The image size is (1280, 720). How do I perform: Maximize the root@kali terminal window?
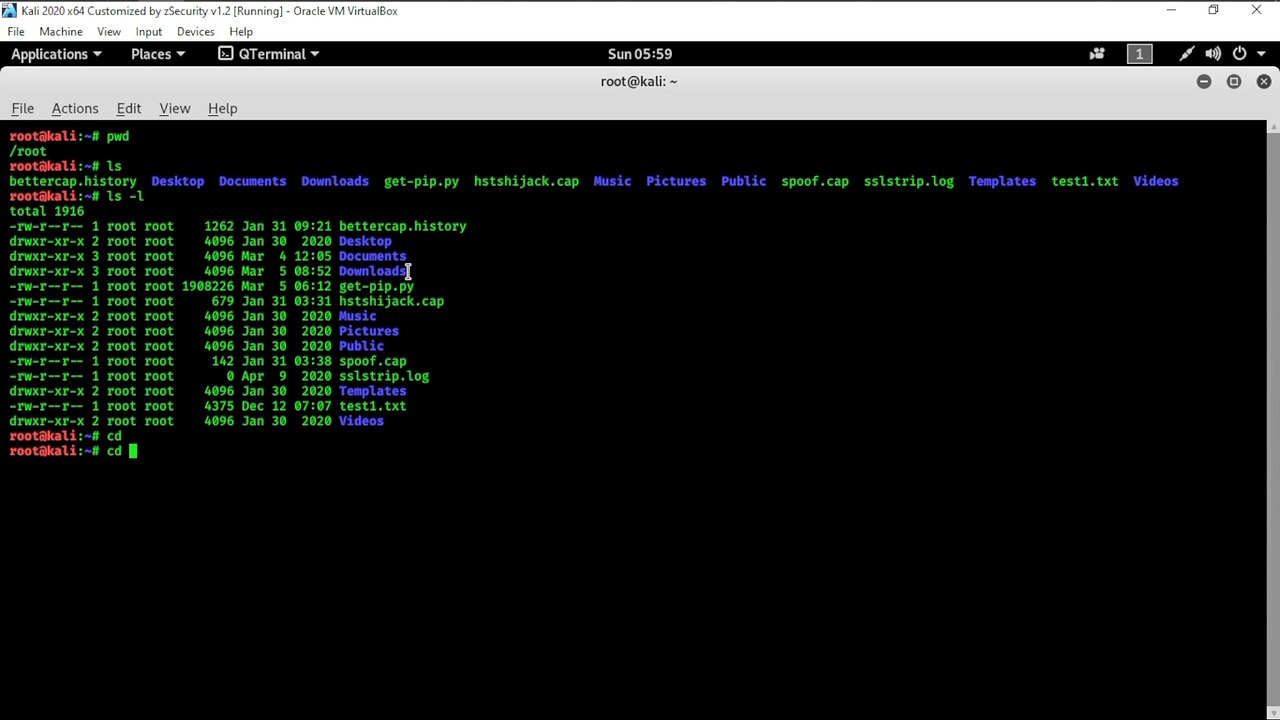coord(1234,81)
